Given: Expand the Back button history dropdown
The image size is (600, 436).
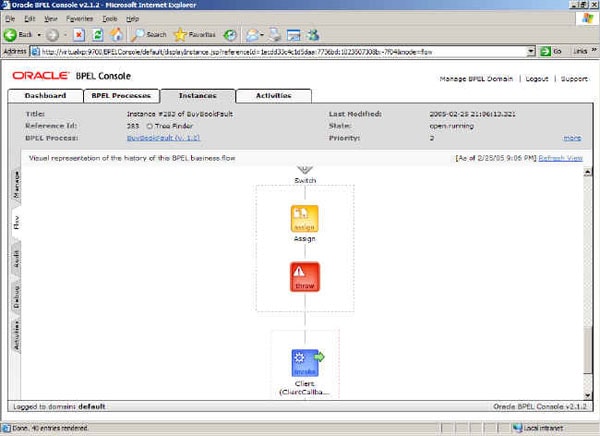Looking at the screenshot, I should (x=39, y=35).
